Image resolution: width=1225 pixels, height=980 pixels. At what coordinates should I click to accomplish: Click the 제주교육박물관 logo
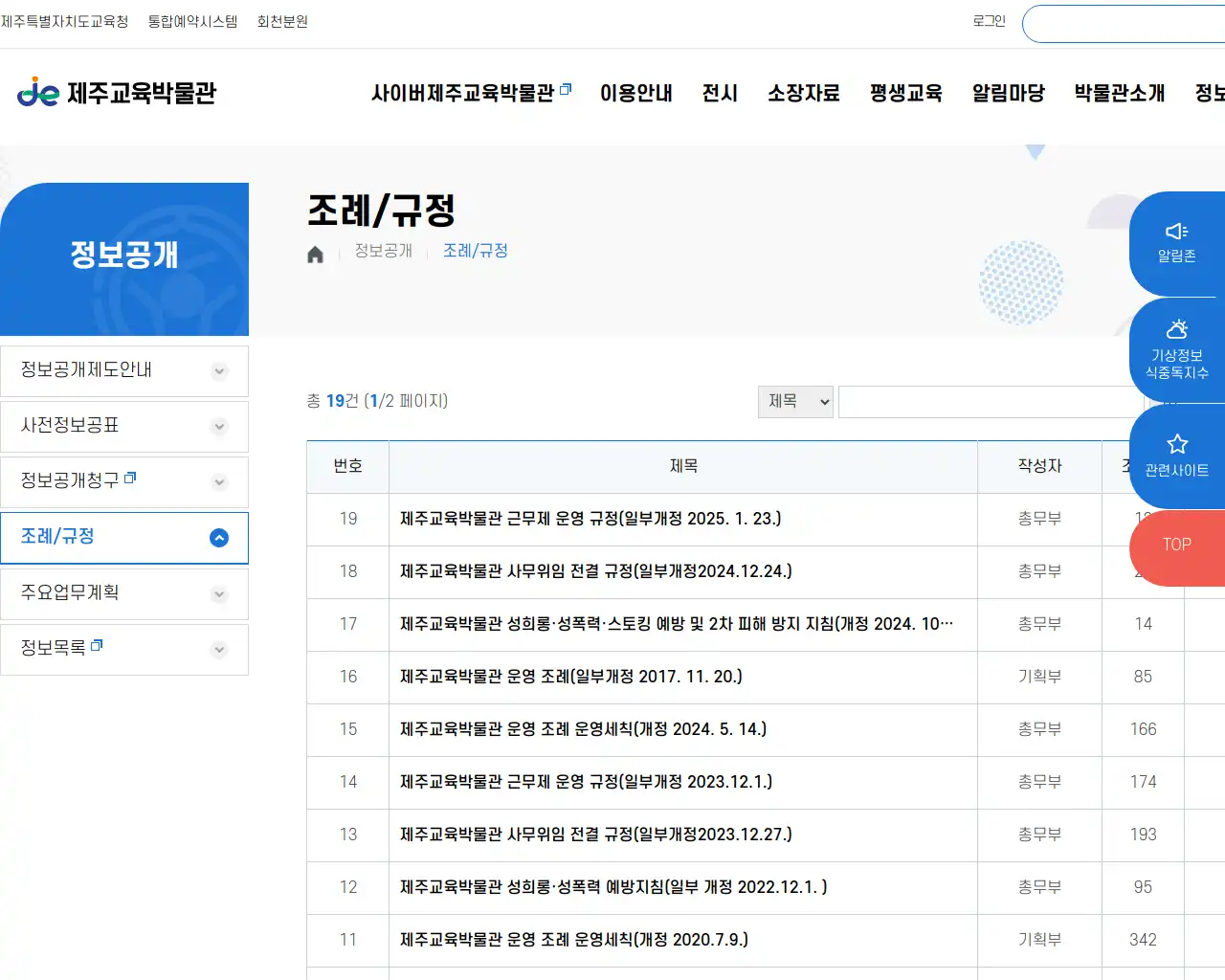(x=117, y=93)
